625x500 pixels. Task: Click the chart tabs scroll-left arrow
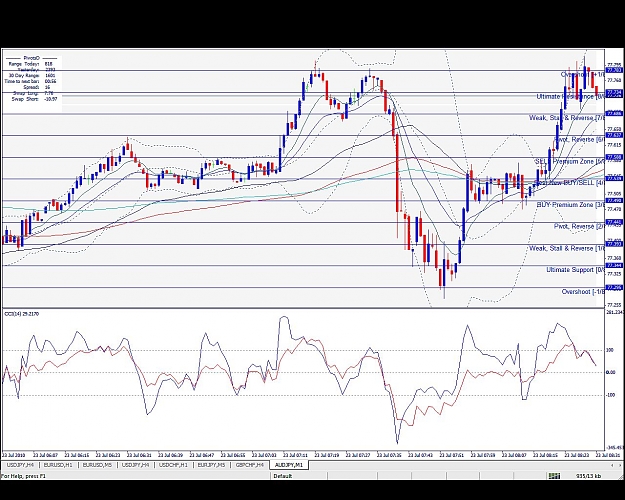pos(612,465)
